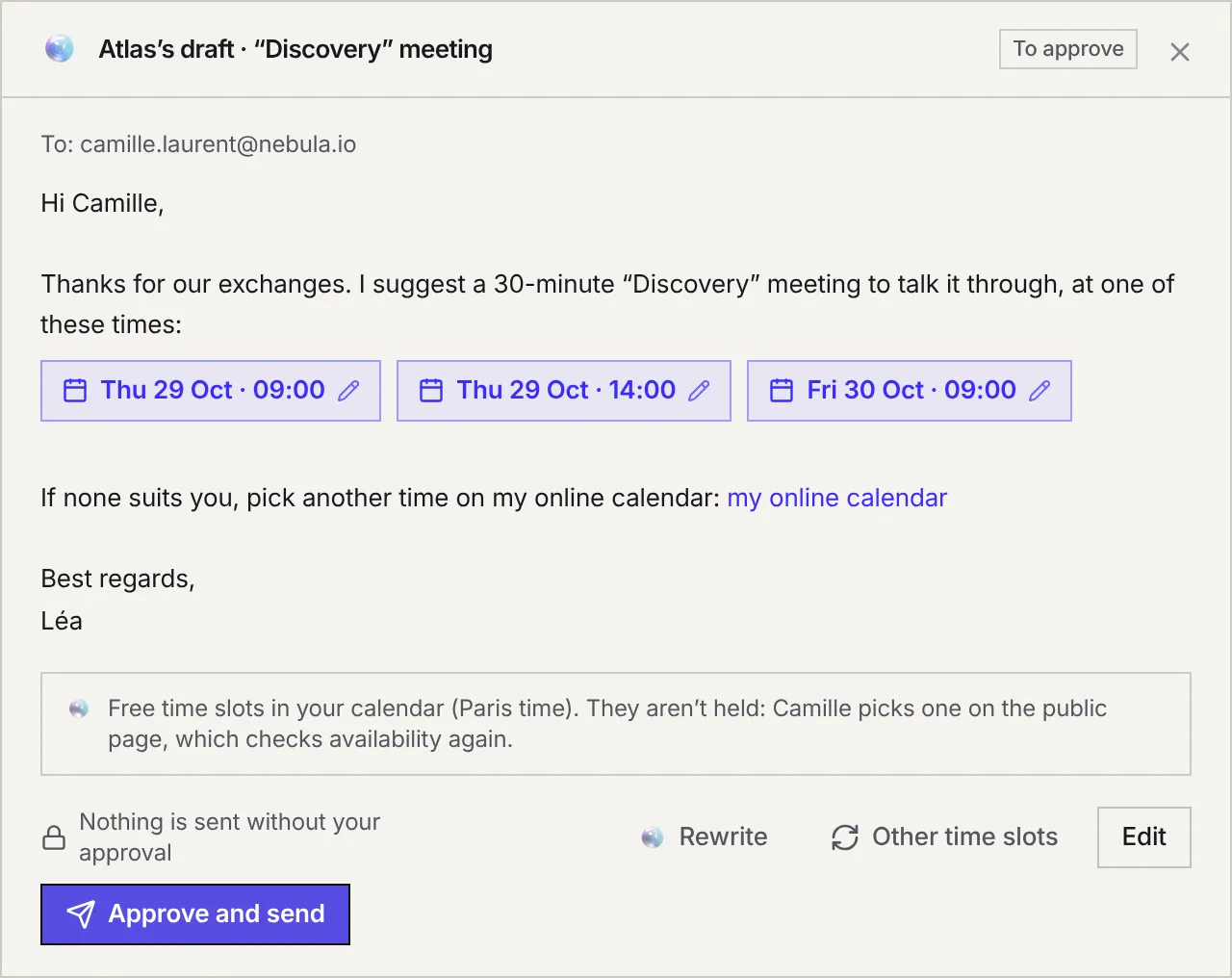Click calendar icon on Thu 29 Oct 14:00 chip

(431, 391)
